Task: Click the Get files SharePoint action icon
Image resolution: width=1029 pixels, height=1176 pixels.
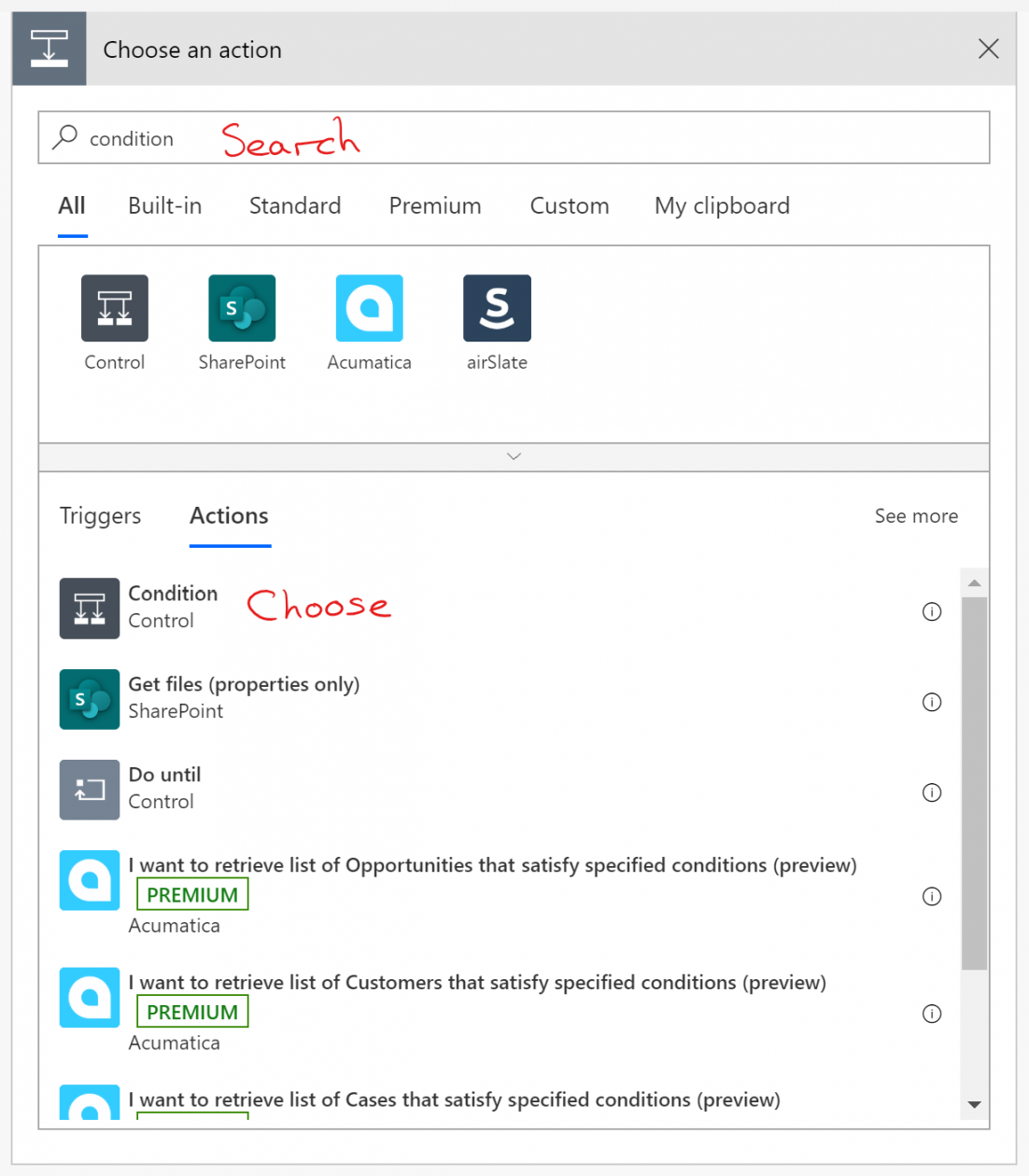Action: point(90,699)
